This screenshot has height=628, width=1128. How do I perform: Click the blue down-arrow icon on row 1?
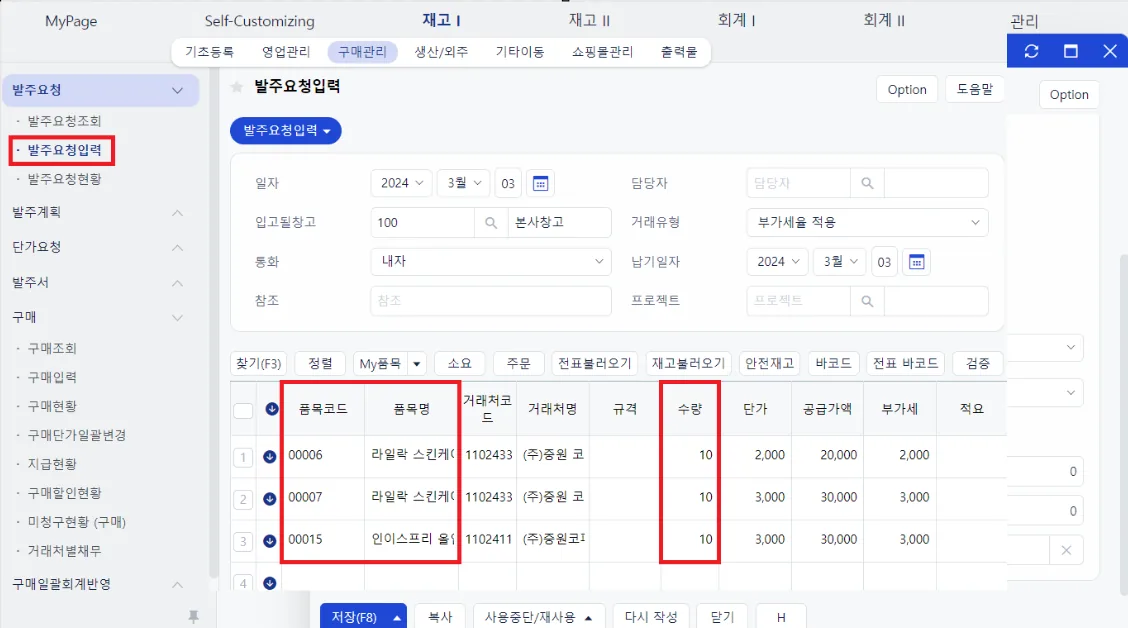[x=270, y=456]
